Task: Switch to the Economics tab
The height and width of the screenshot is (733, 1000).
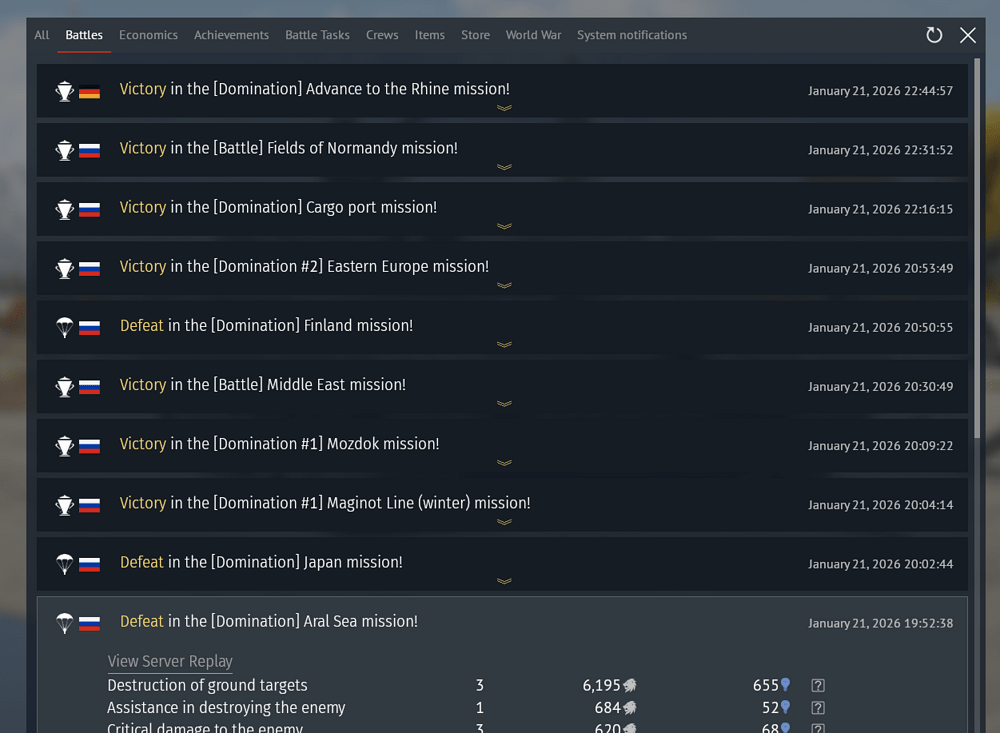Action: click(148, 35)
